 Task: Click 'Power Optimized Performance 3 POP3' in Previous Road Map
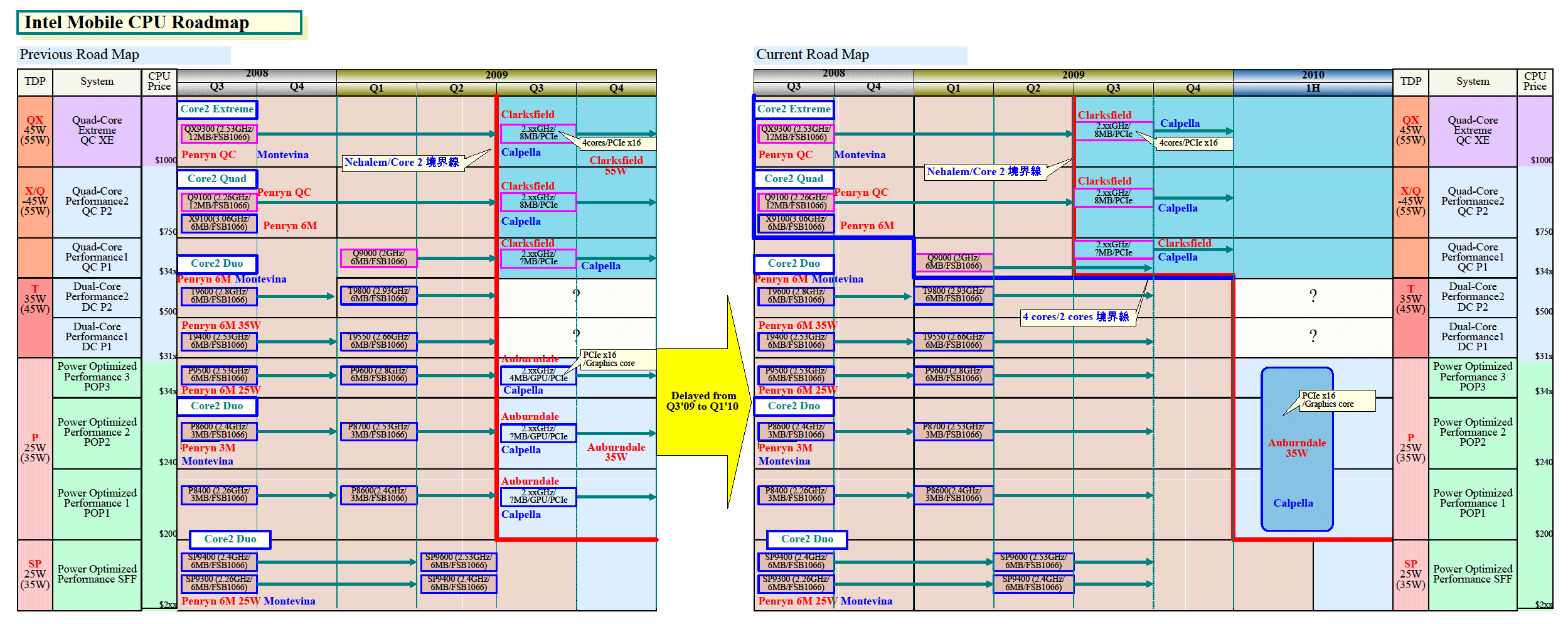(x=97, y=377)
